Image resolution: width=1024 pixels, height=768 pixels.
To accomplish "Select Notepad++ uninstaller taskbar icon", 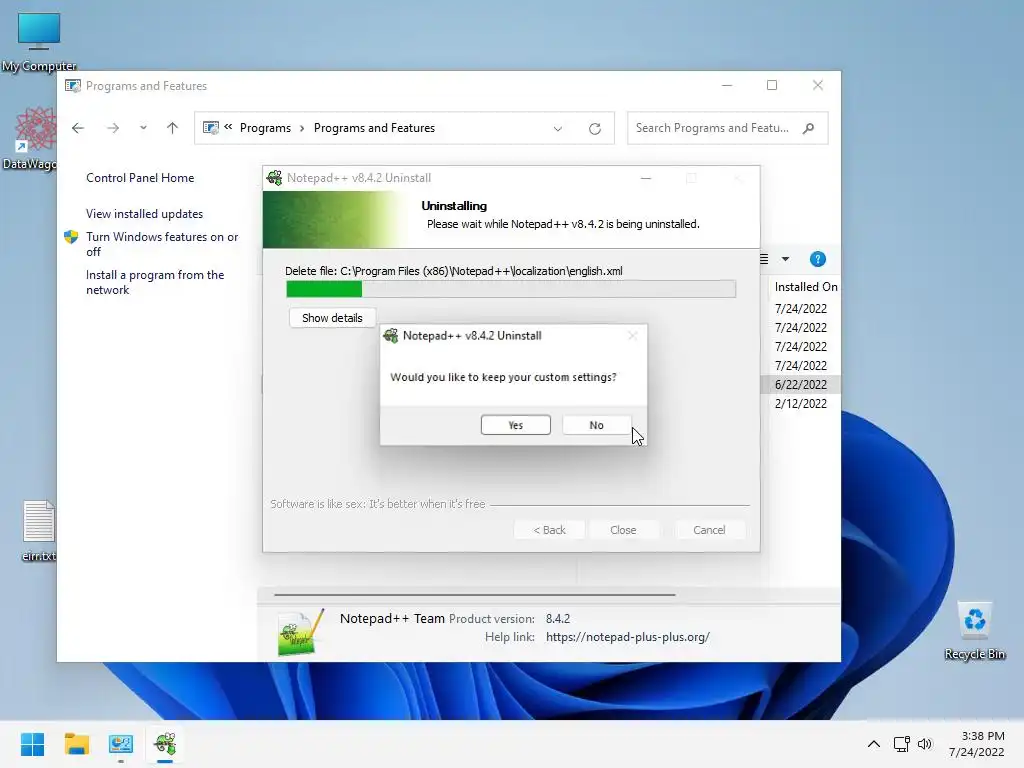I will tap(165, 744).
